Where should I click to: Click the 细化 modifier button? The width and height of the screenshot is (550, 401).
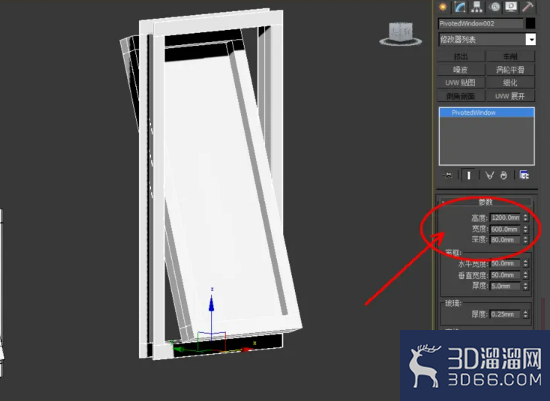pyautogui.click(x=510, y=83)
